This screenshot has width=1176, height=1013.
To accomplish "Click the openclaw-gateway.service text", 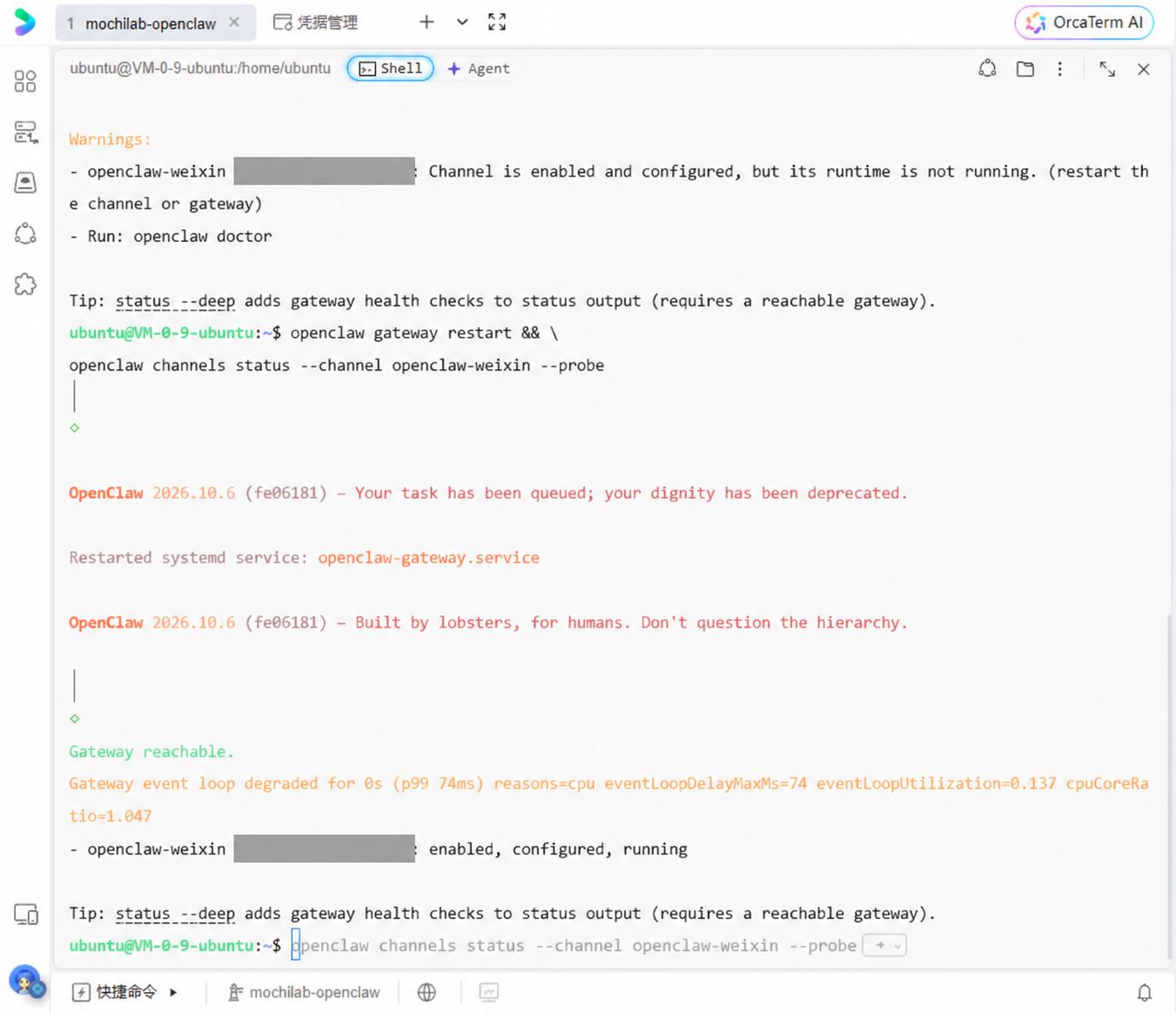I will [428, 558].
